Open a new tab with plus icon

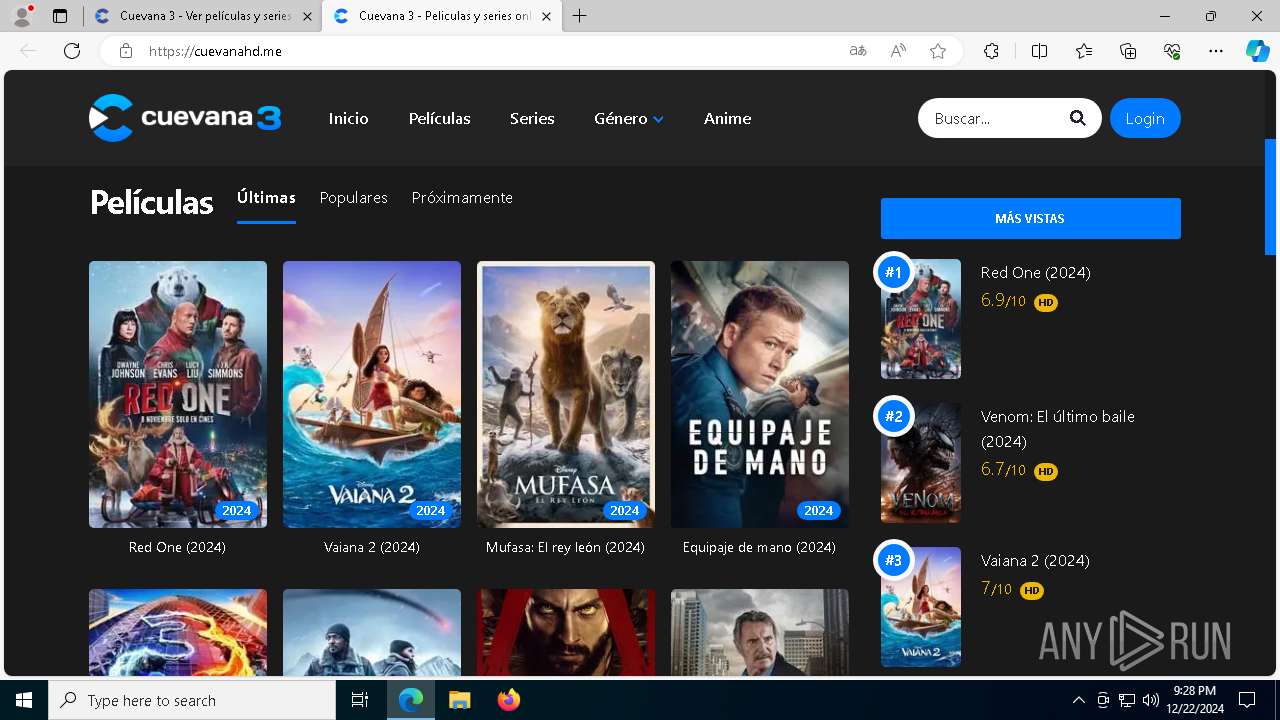580,16
